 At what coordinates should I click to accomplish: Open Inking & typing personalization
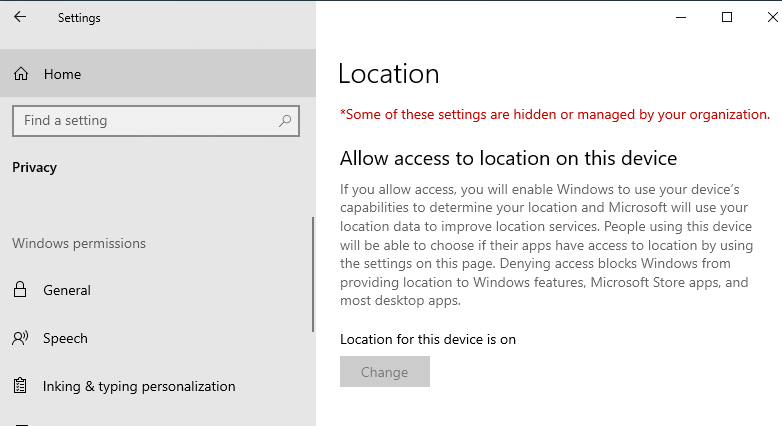click(x=156, y=386)
